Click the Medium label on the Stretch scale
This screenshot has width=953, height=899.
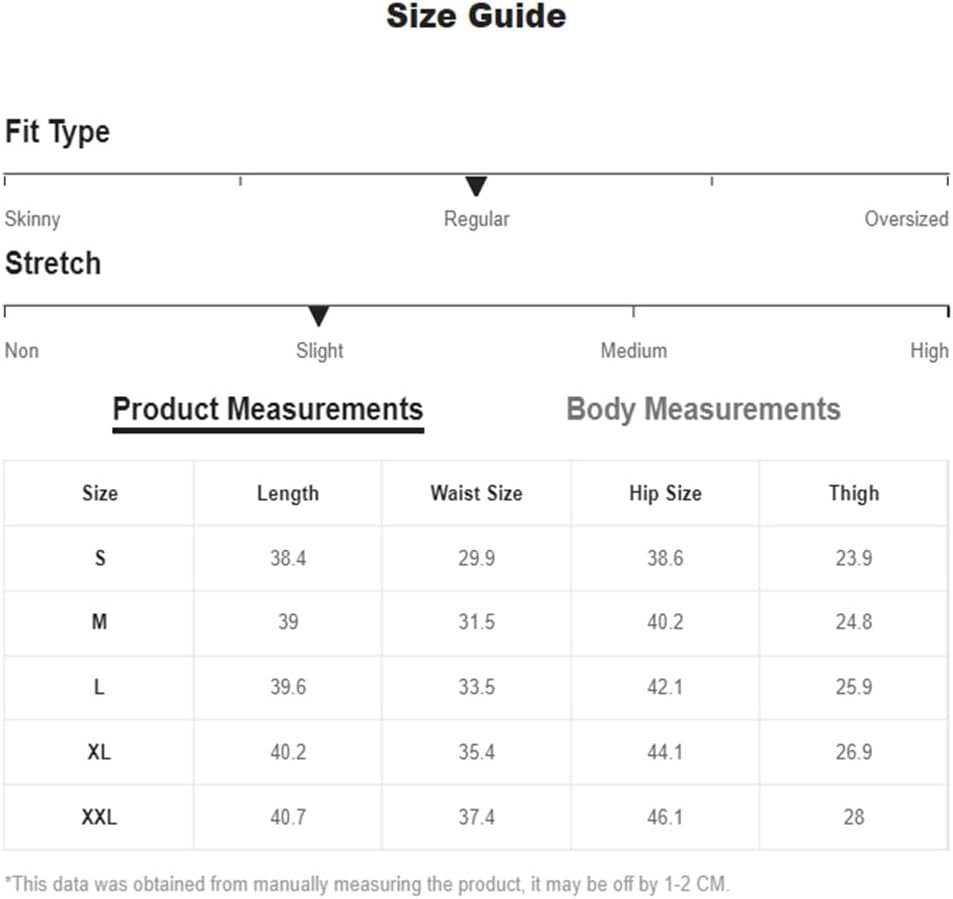633,351
